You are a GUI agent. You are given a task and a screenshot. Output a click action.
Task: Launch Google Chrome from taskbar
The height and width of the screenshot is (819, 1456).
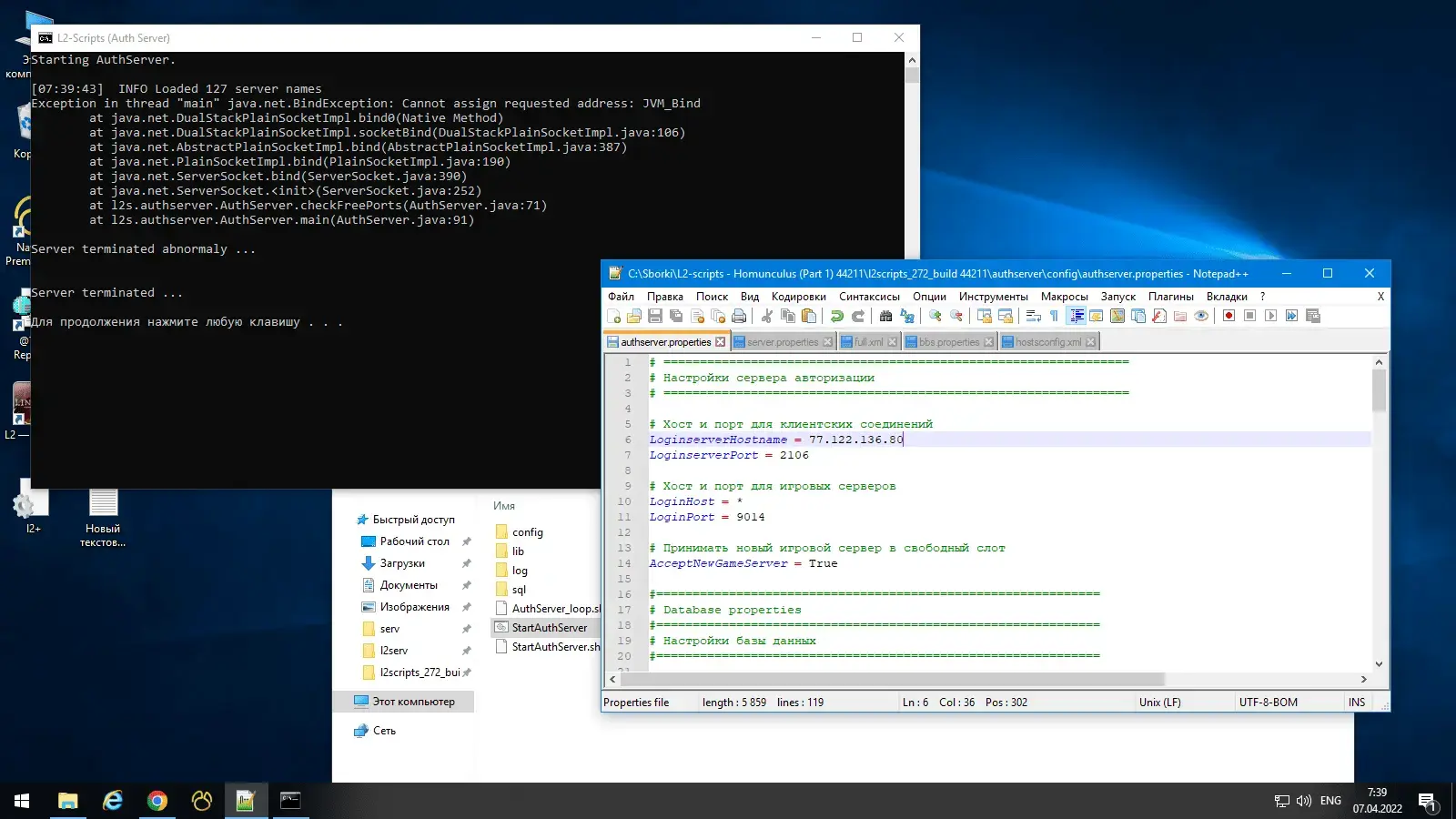(157, 801)
